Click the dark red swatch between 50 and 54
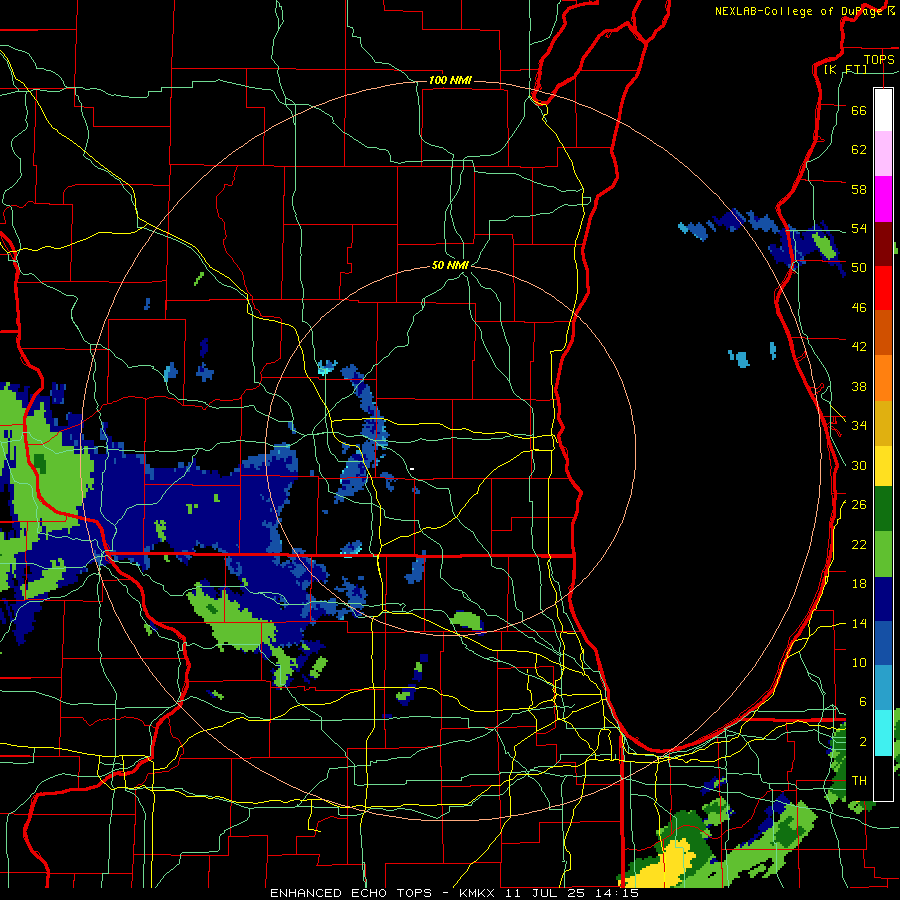This screenshot has width=900, height=900. click(x=883, y=245)
